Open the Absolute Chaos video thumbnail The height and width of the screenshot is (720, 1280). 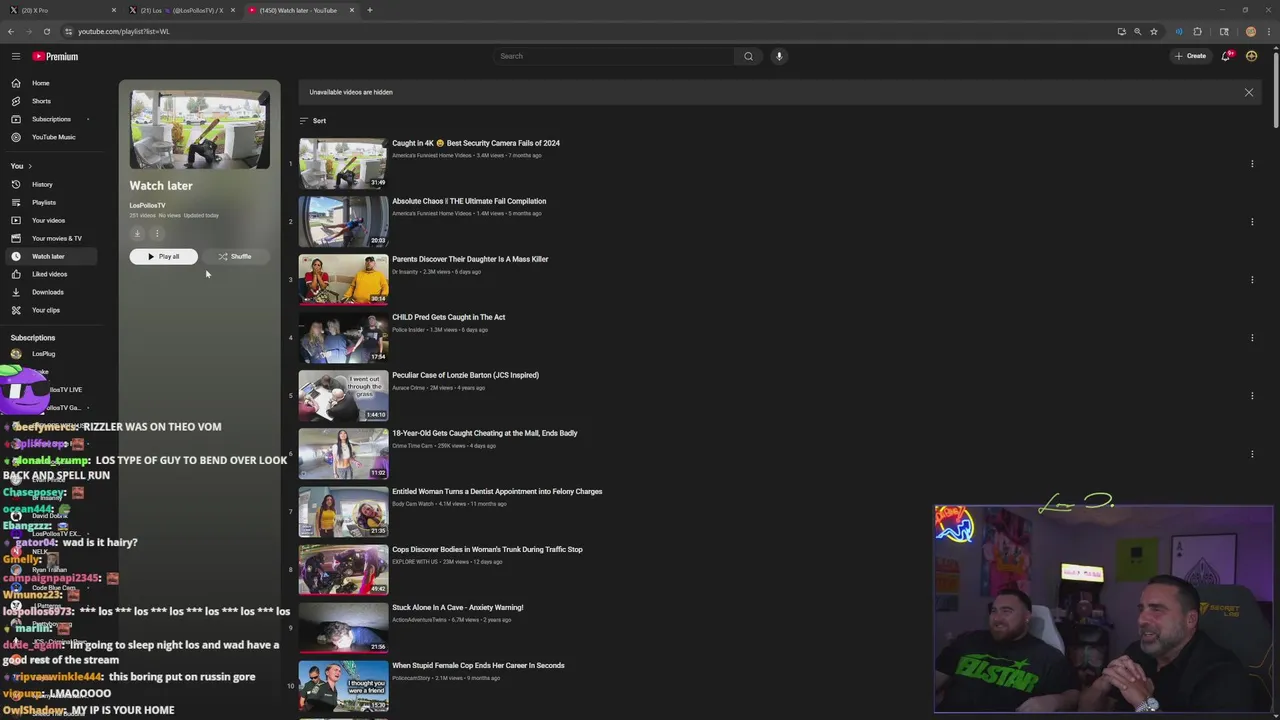(x=343, y=221)
